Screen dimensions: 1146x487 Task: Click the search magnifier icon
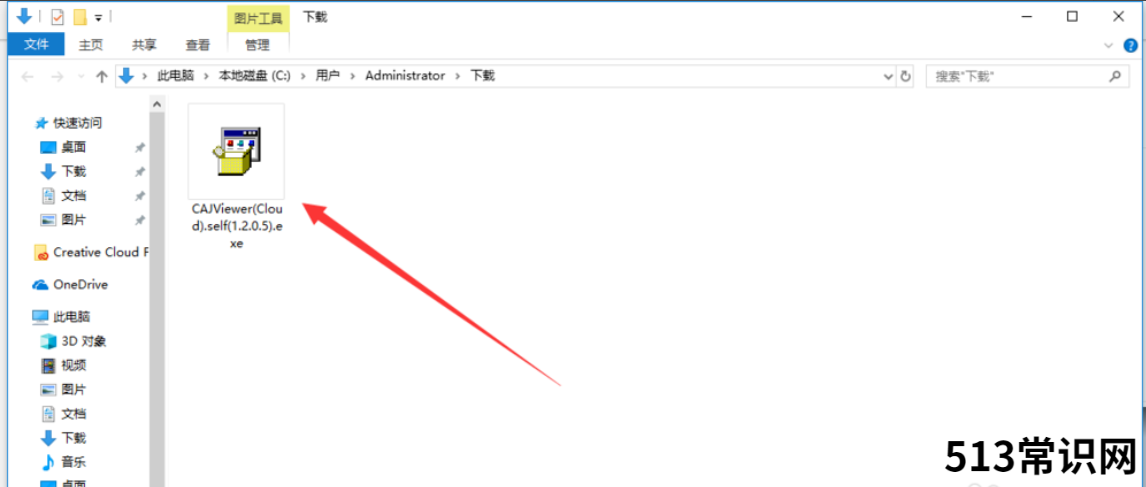tap(1115, 75)
